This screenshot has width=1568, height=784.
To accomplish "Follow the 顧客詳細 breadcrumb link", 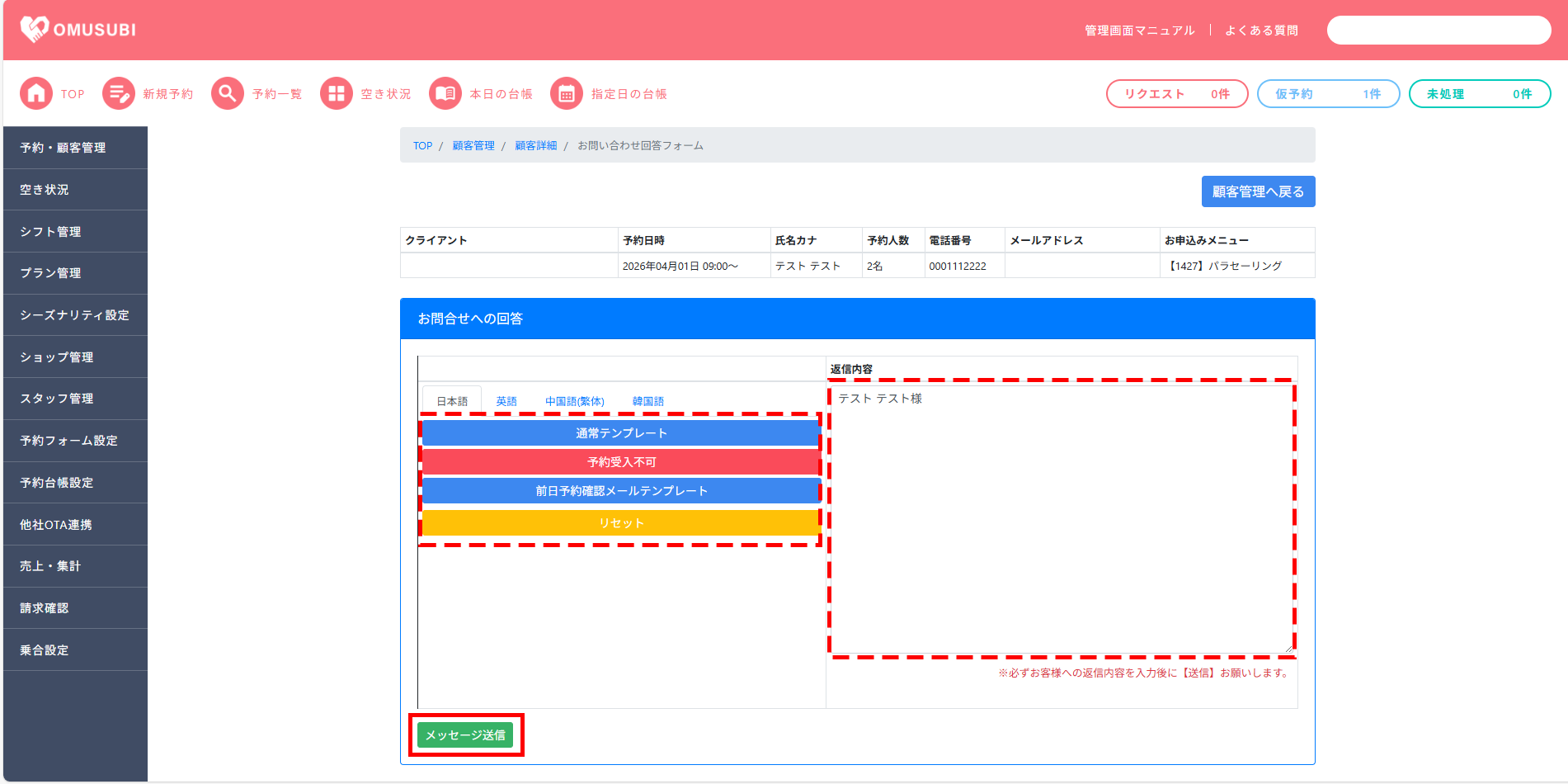I will click(x=535, y=146).
